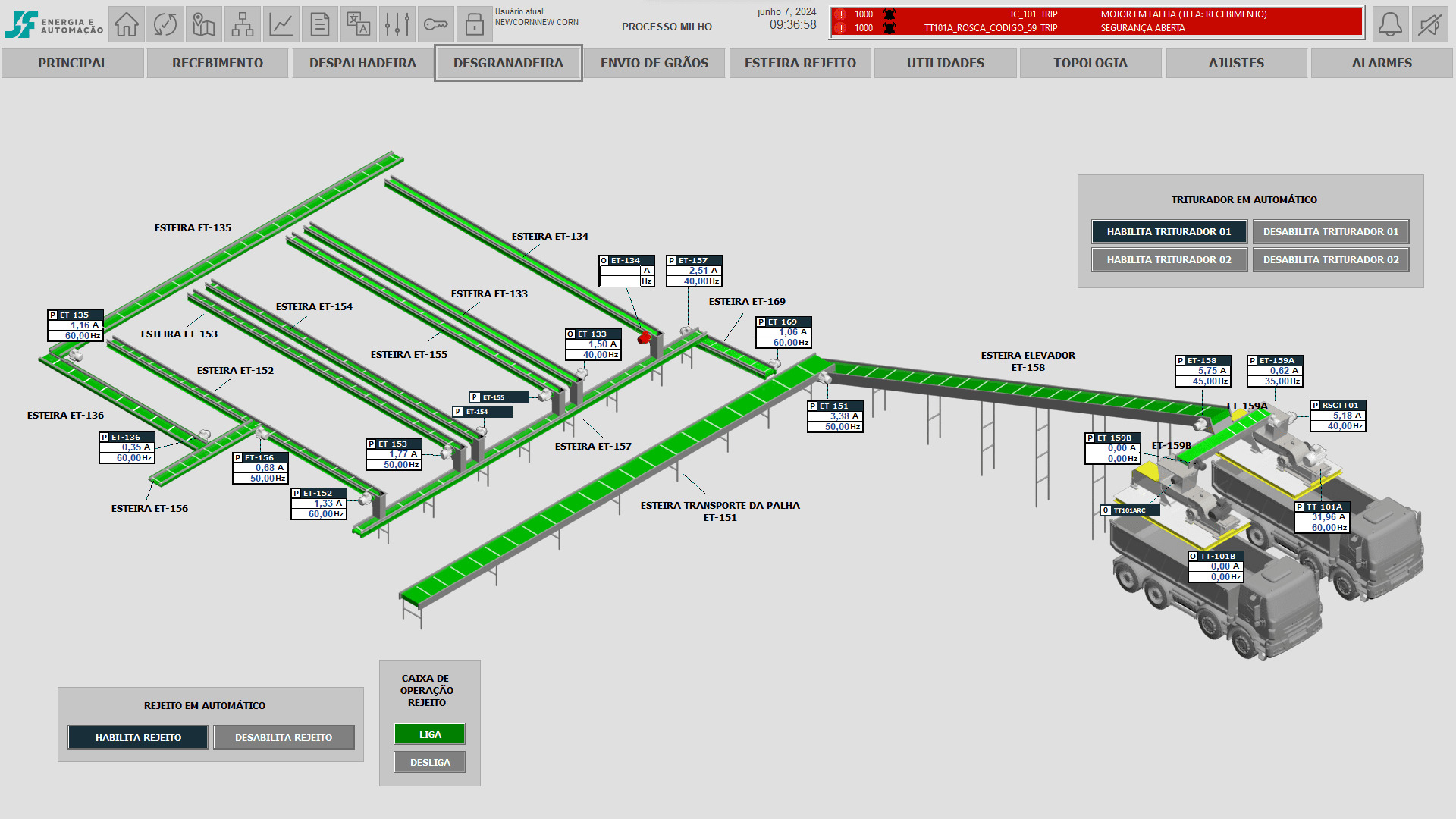Click the PROCESSO MILHO title text
The width and height of the screenshot is (1456, 819).
click(x=667, y=27)
